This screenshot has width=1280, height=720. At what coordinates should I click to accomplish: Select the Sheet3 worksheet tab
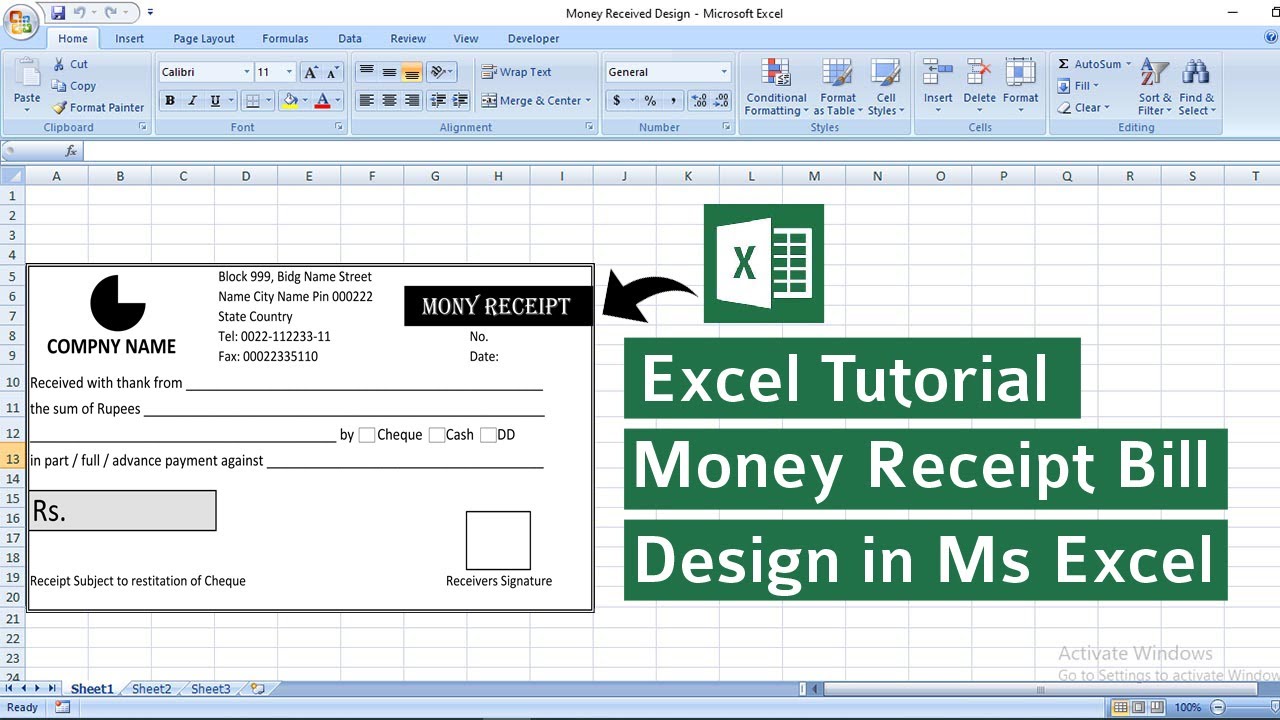[211, 689]
